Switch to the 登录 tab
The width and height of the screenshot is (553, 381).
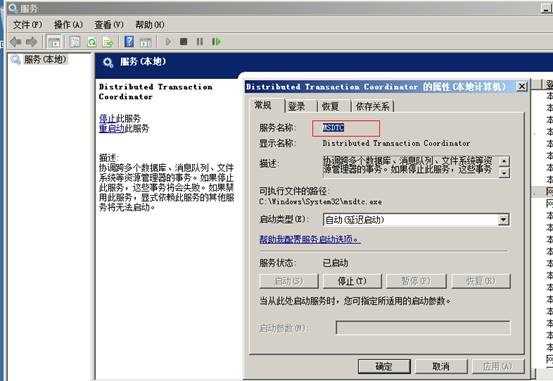point(297,106)
